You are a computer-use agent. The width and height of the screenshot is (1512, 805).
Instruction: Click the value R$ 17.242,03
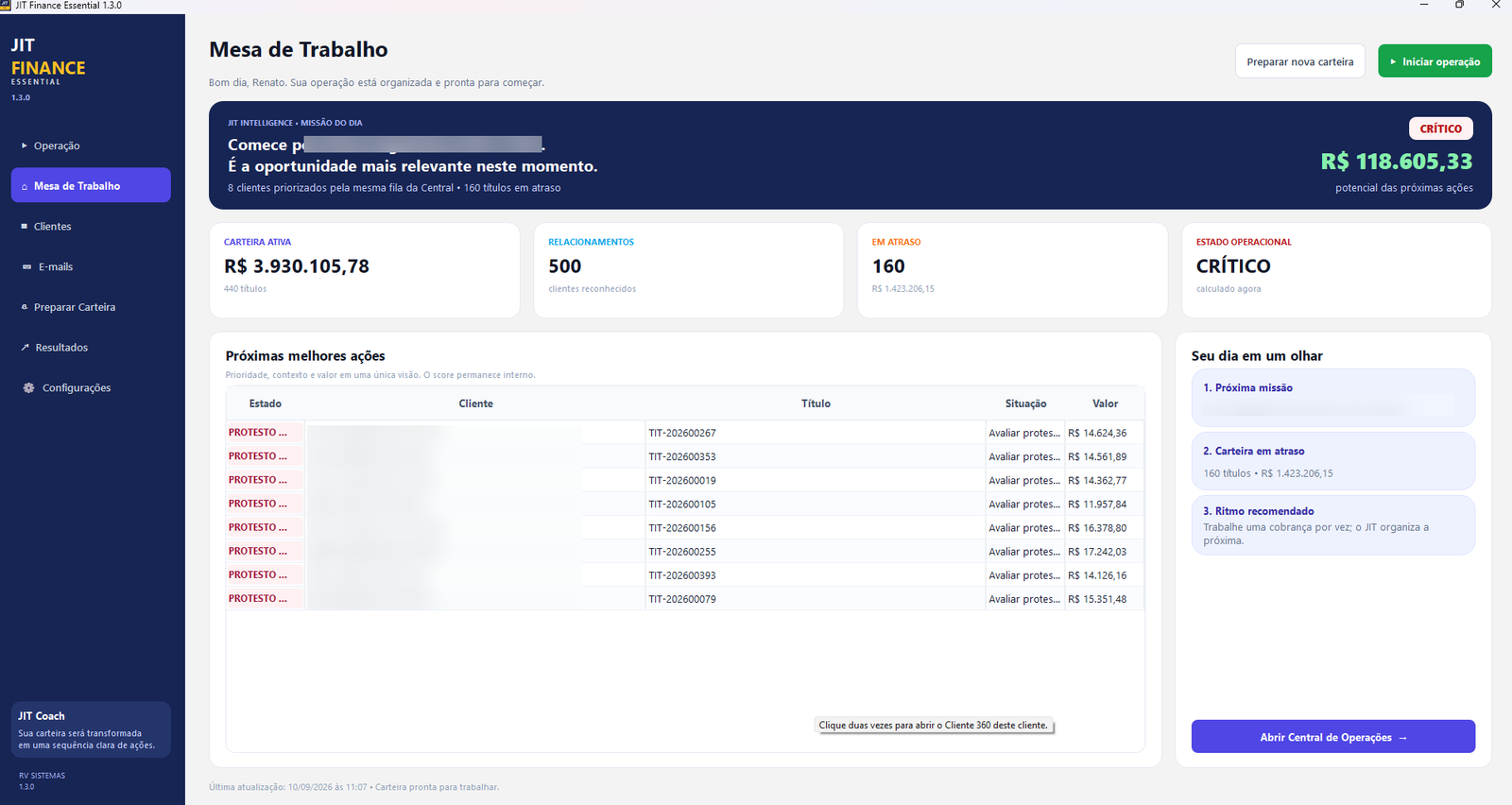1097,551
